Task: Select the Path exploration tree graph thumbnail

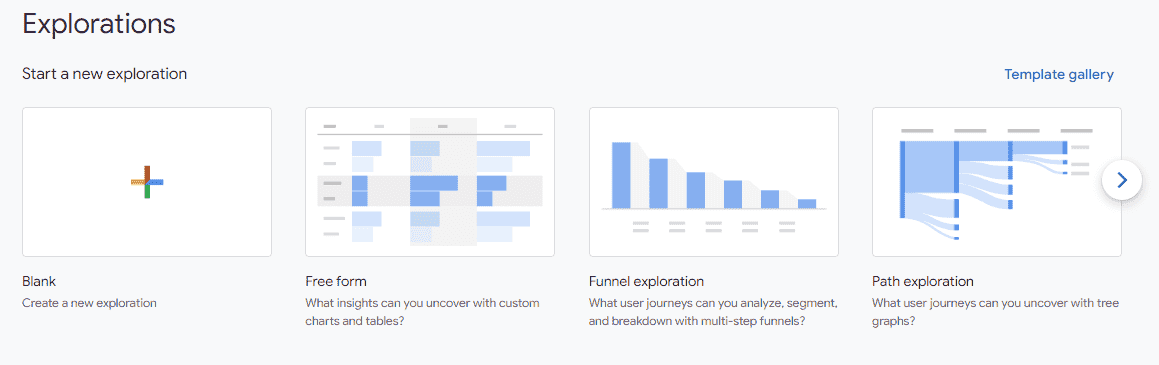Action: (x=996, y=182)
